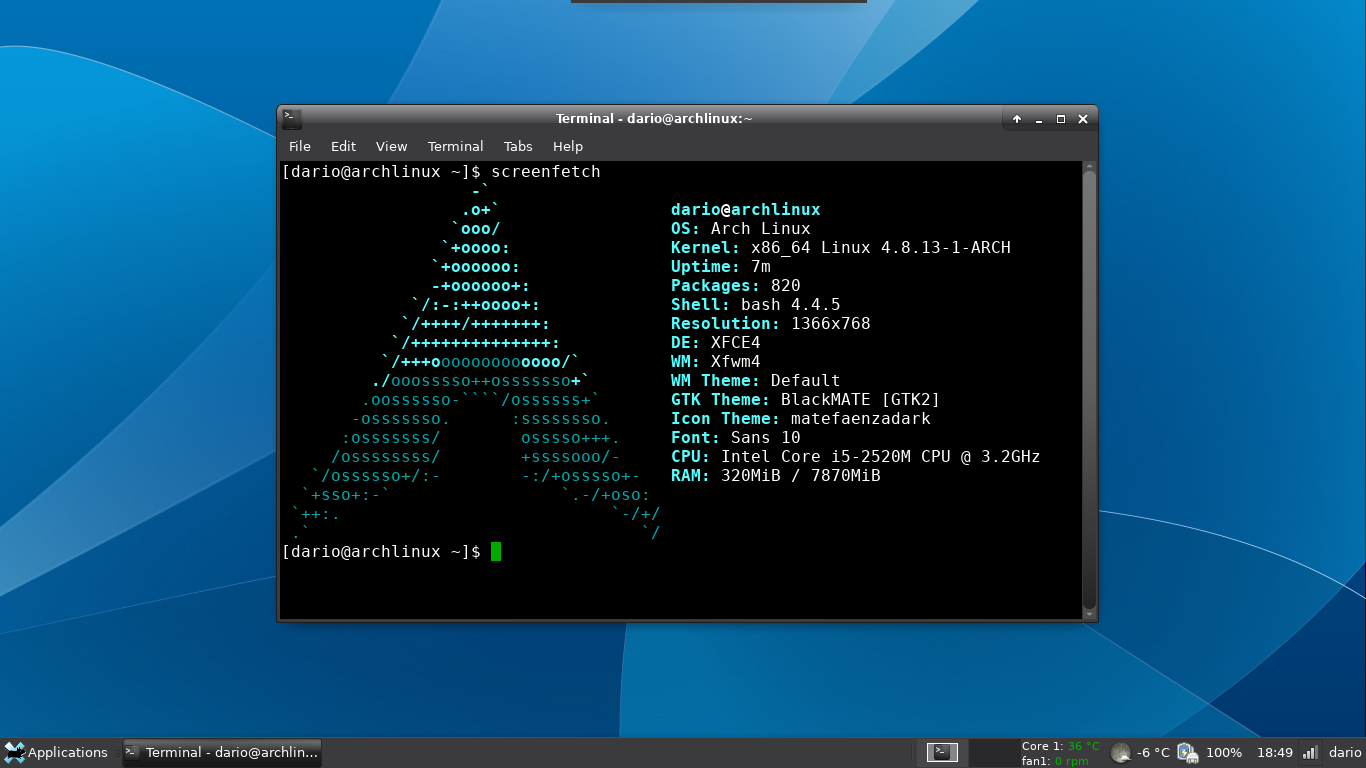
Task: Open the battery power manager icon
Action: click(x=1187, y=752)
